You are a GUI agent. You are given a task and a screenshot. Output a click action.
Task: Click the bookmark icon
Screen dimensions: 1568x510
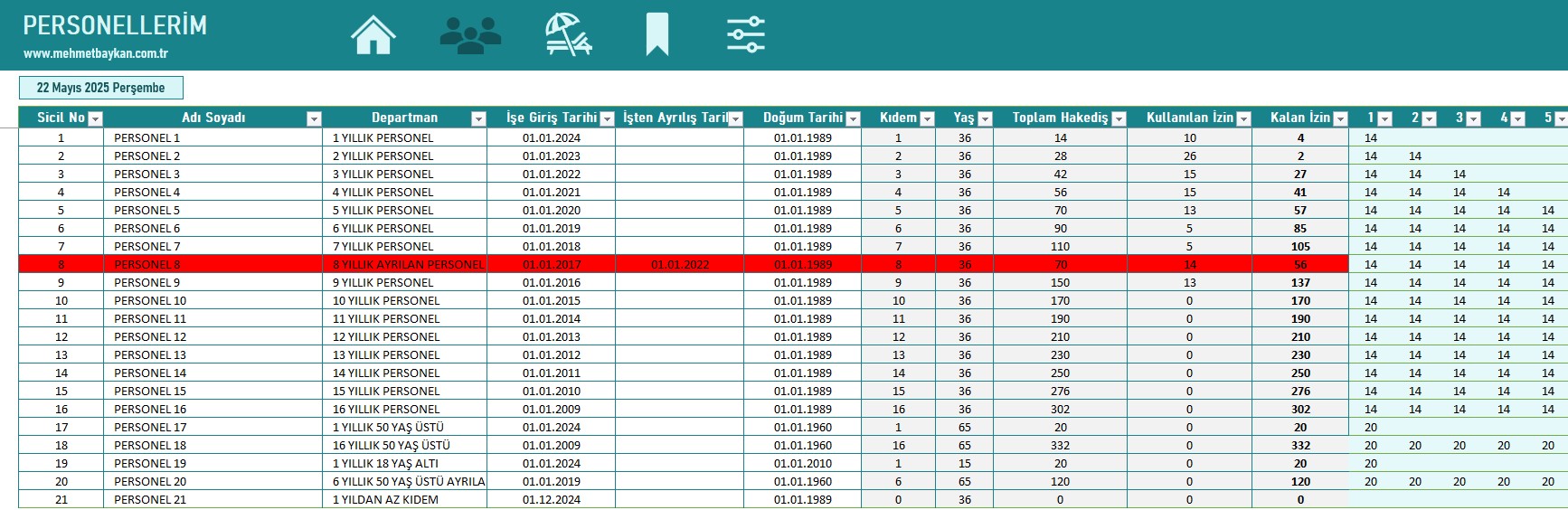[657, 34]
